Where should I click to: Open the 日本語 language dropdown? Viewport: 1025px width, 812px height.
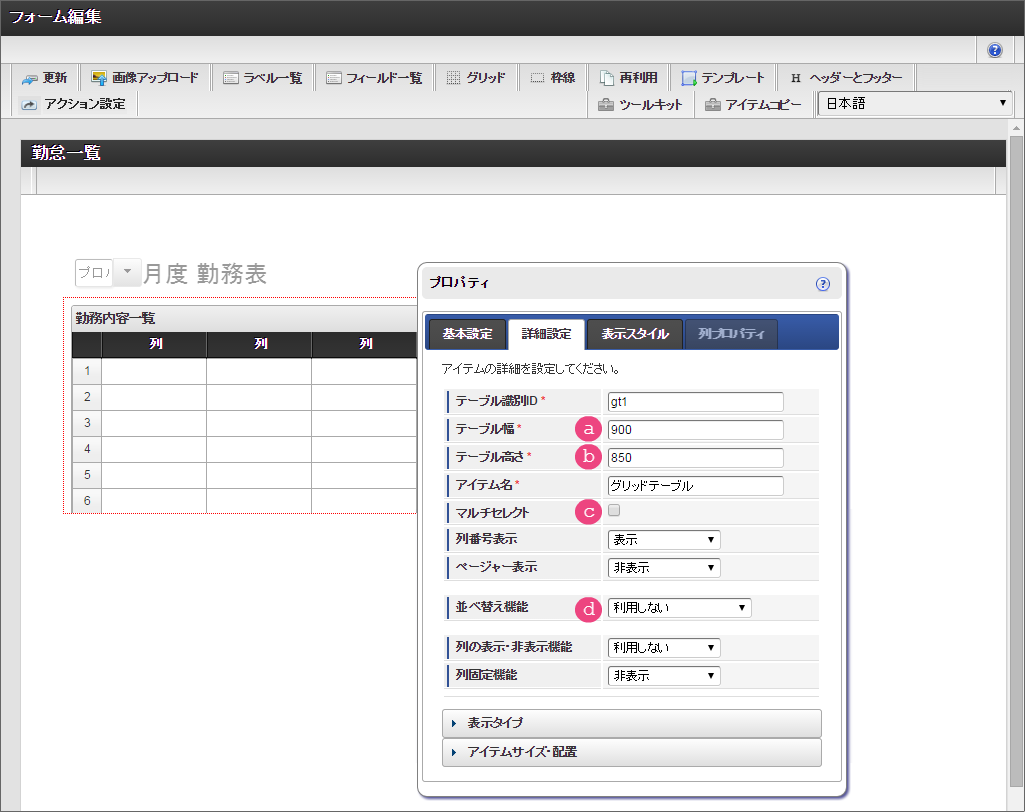[915, 103]
